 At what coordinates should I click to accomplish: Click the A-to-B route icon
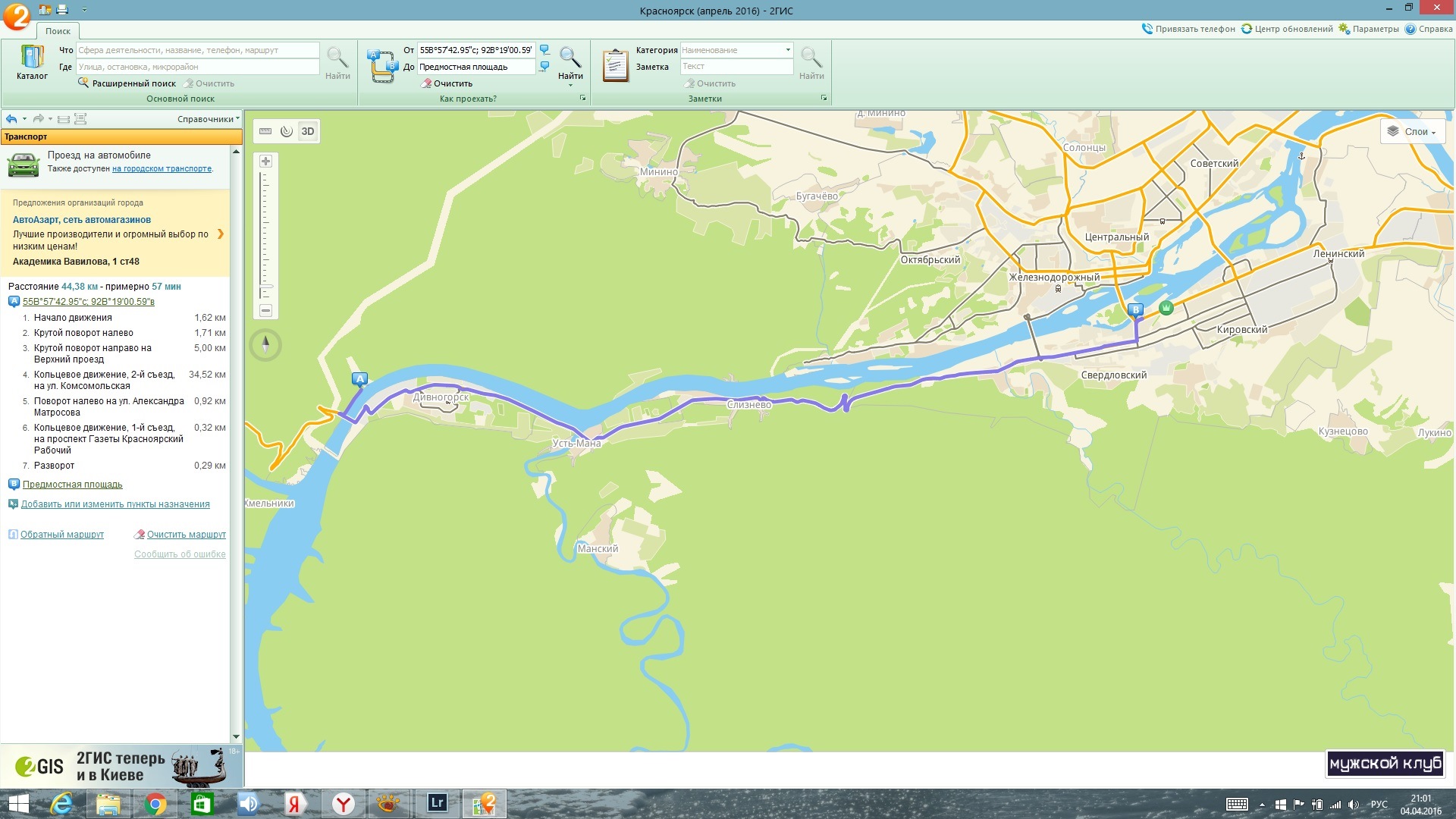pos(383,66)
